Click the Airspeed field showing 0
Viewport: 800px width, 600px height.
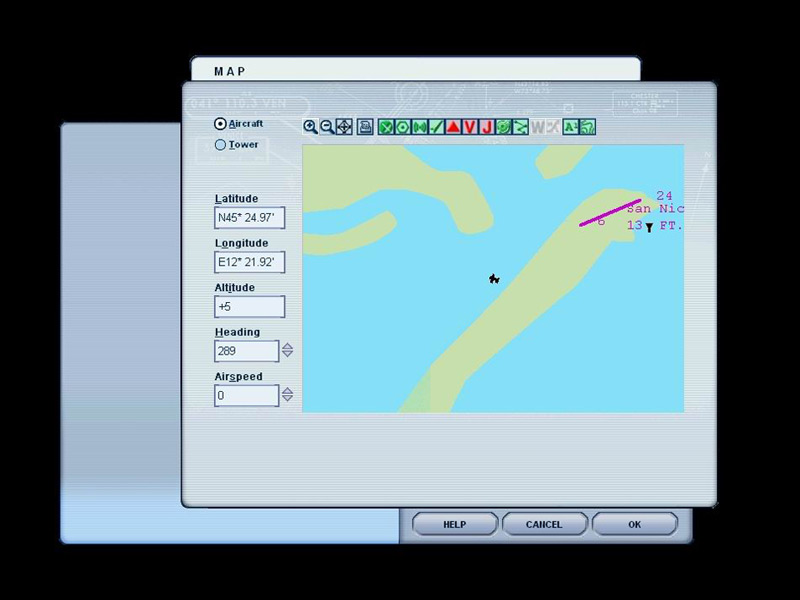(x=246, y=395)
